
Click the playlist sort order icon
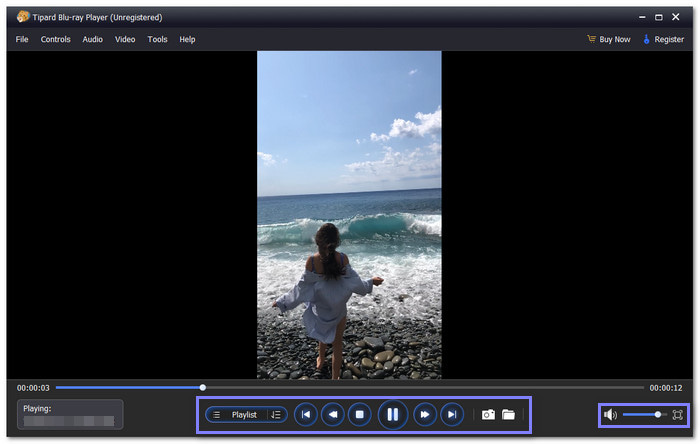(276, 415)
